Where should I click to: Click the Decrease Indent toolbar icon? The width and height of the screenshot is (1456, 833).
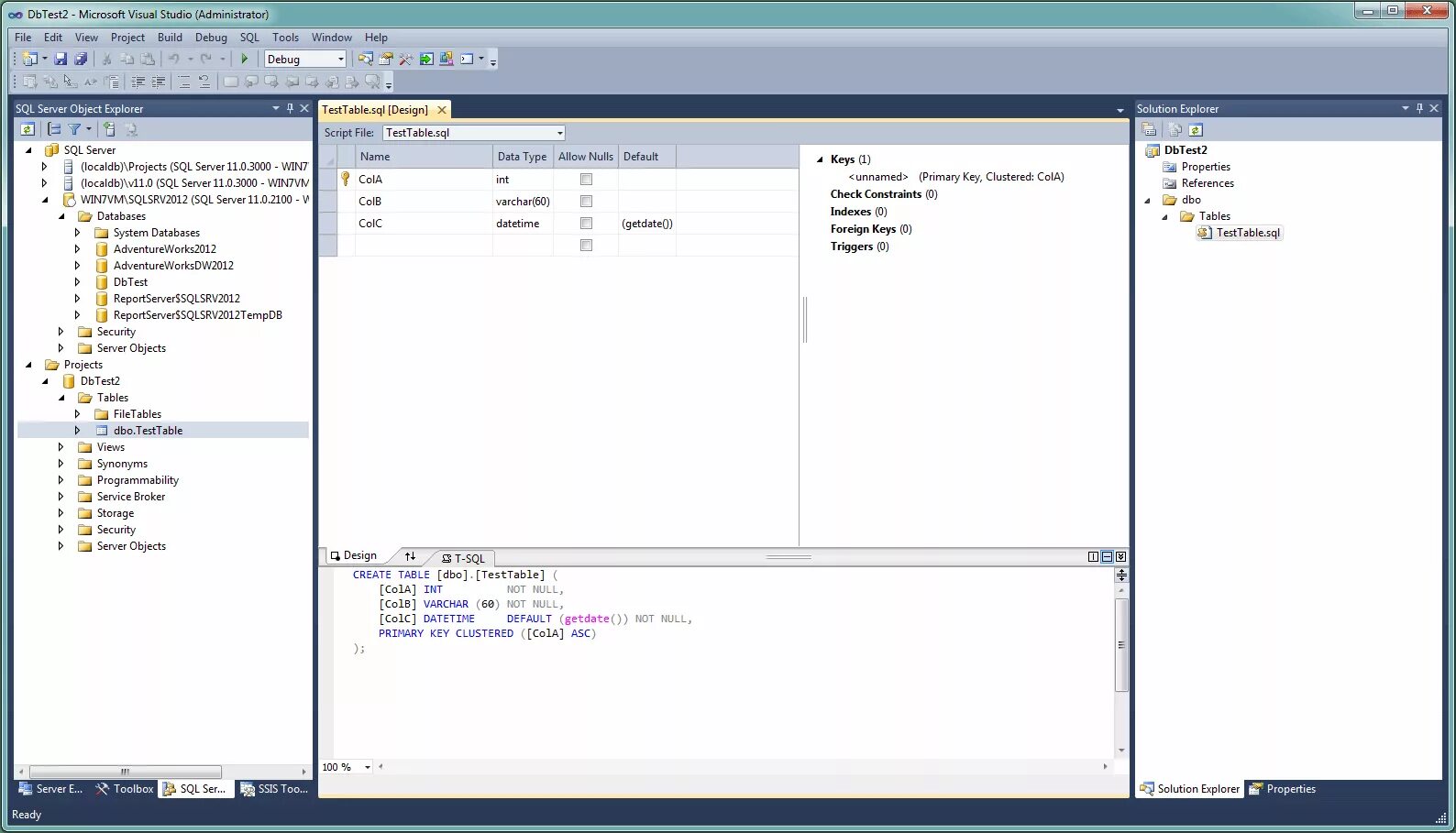click(x=138, y=82)
